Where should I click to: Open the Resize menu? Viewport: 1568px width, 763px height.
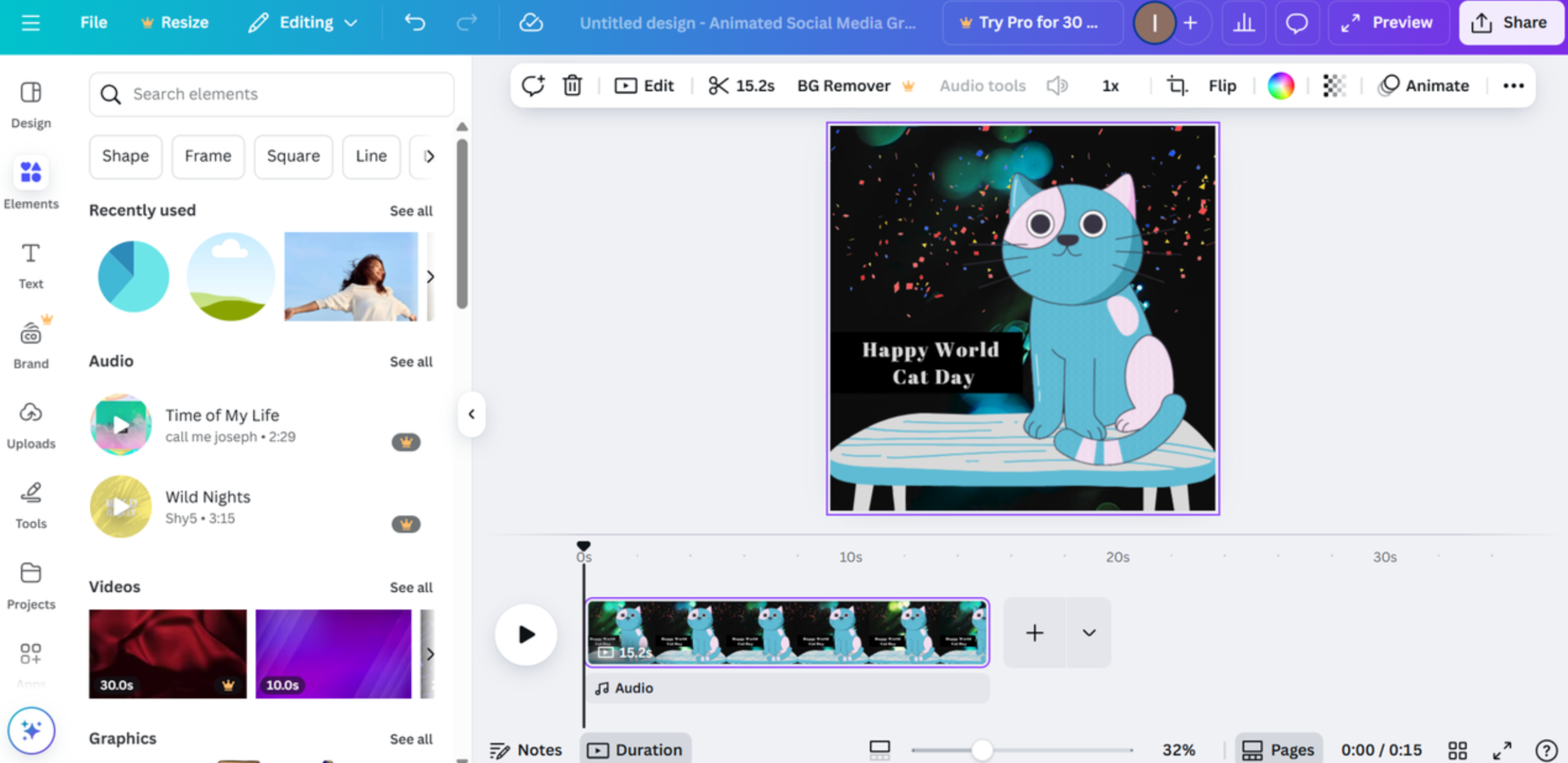175,23
